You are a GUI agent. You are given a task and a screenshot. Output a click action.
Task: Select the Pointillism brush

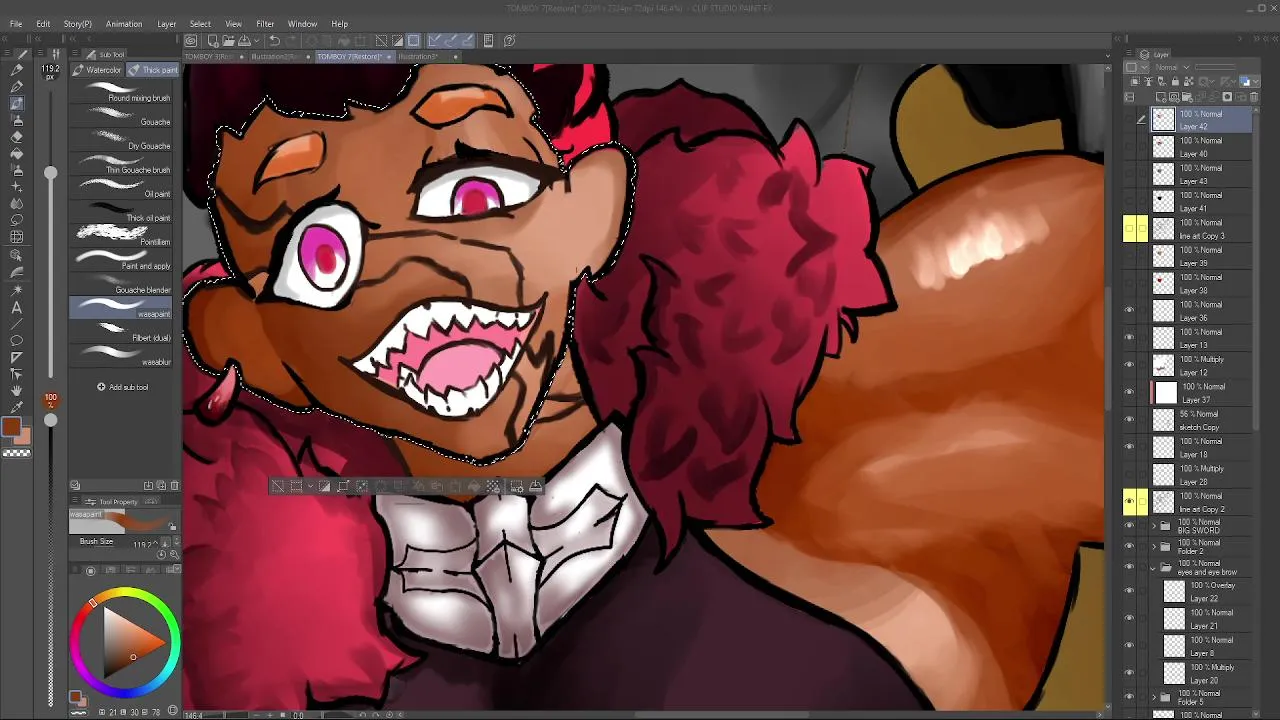coord(121,236)
